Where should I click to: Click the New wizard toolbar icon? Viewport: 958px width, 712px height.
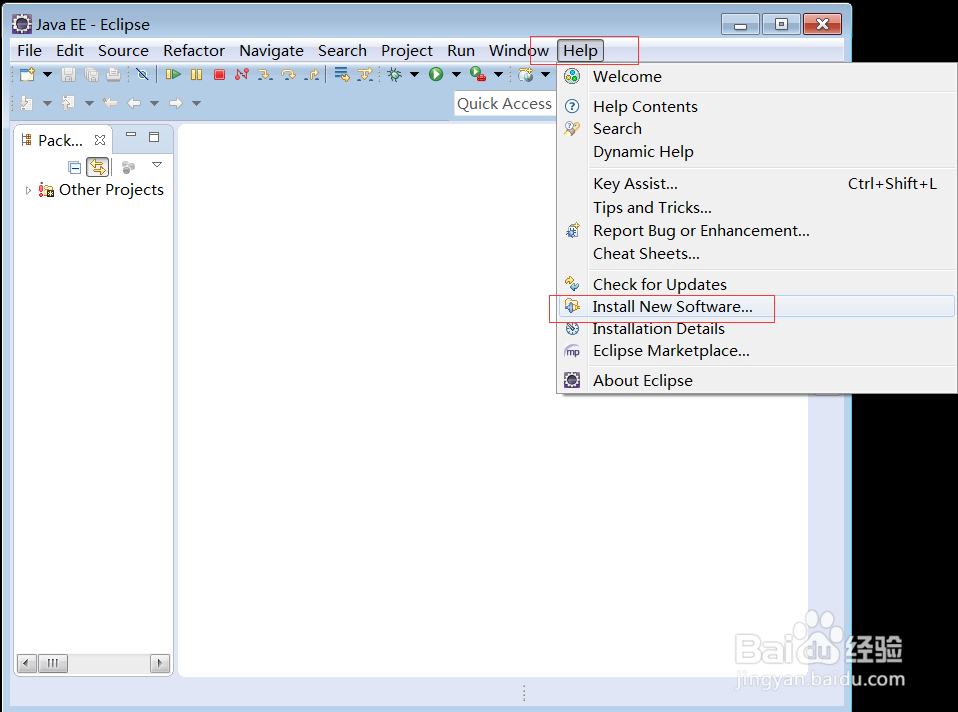tap(27, 75)
